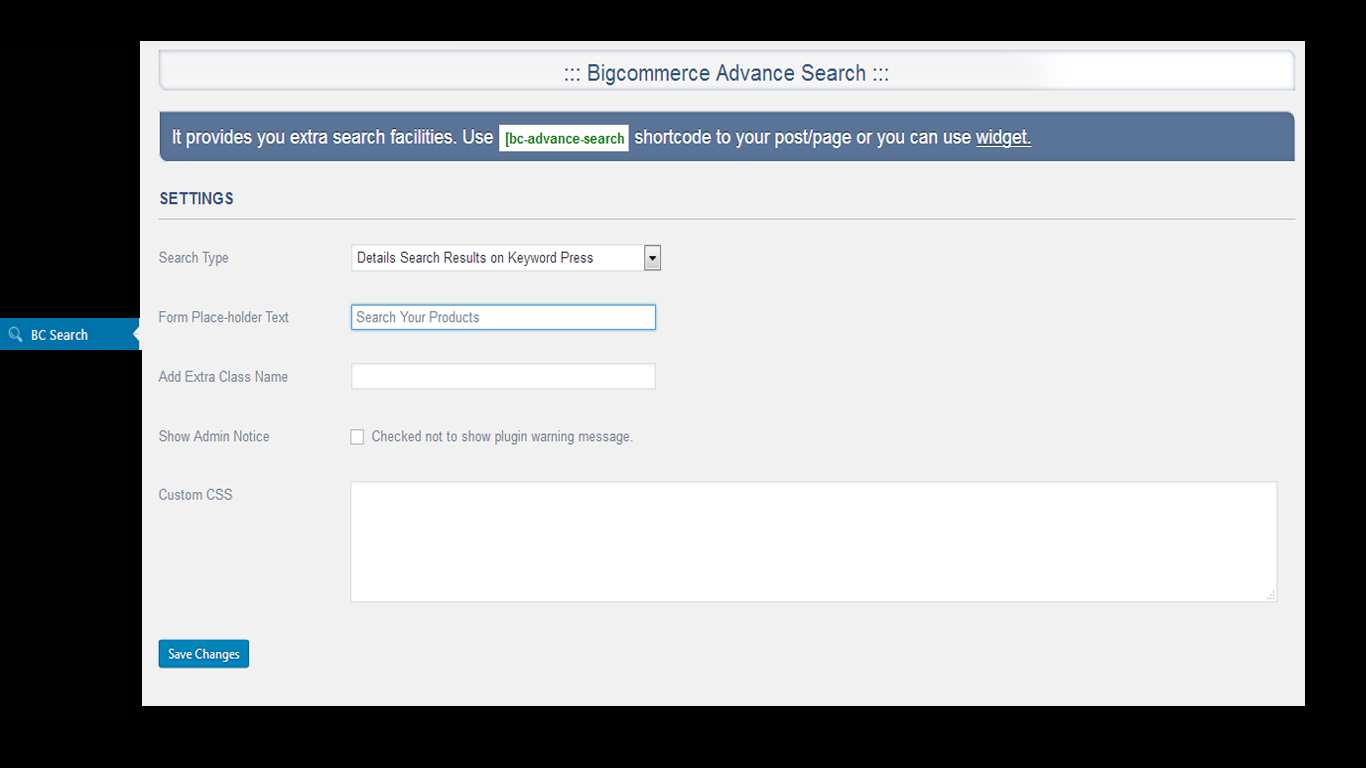Click the Save Changes button

pyautogui.click(x=204, y=654)
